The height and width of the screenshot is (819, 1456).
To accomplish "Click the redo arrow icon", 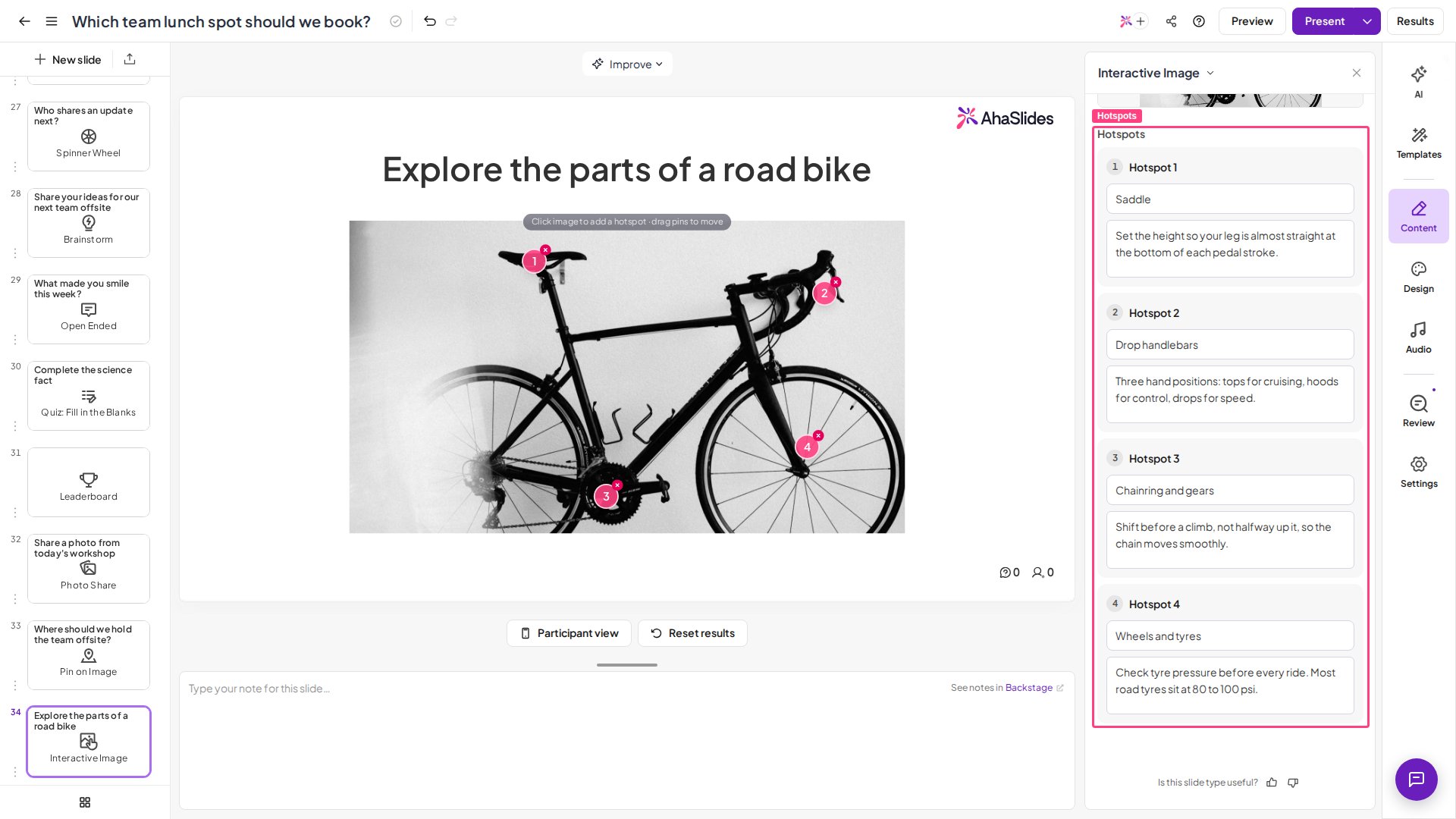I will 451,21.
